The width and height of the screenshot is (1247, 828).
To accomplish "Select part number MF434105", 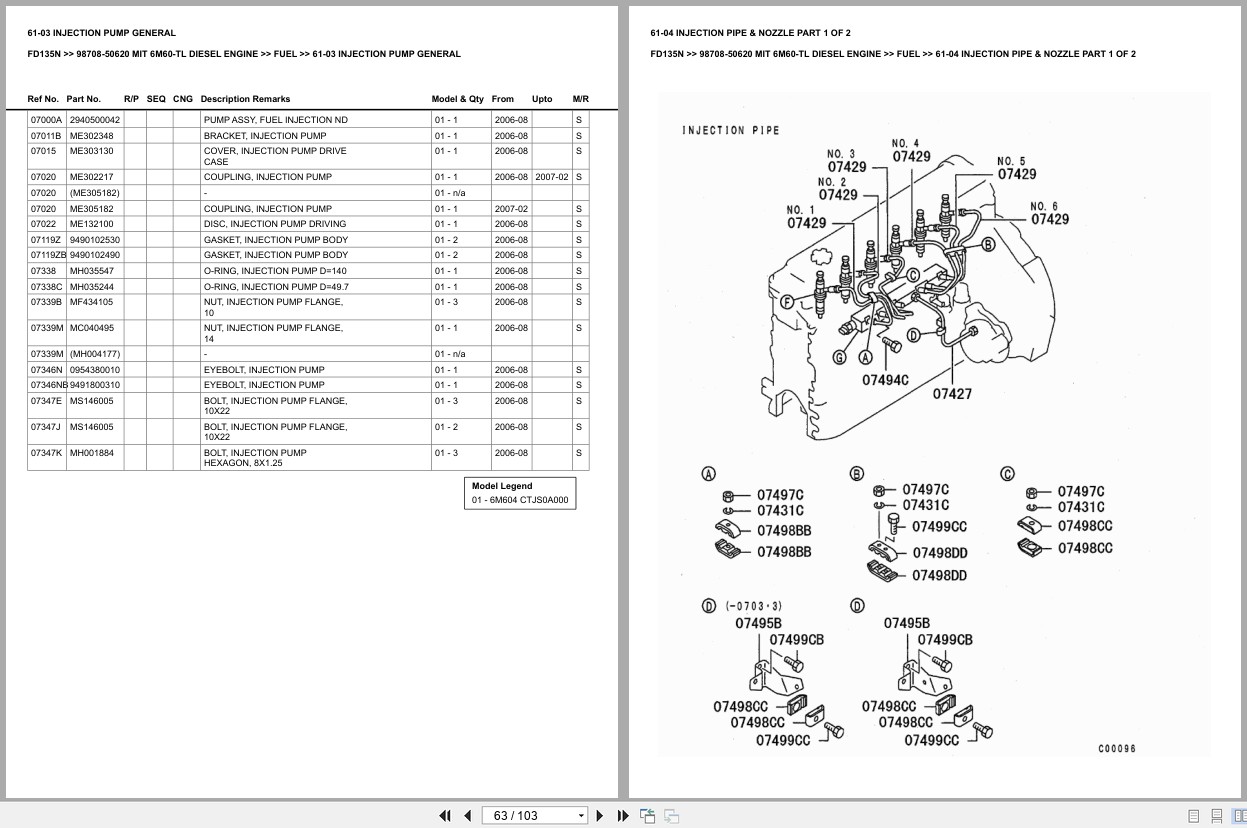I will click(91, 302).
